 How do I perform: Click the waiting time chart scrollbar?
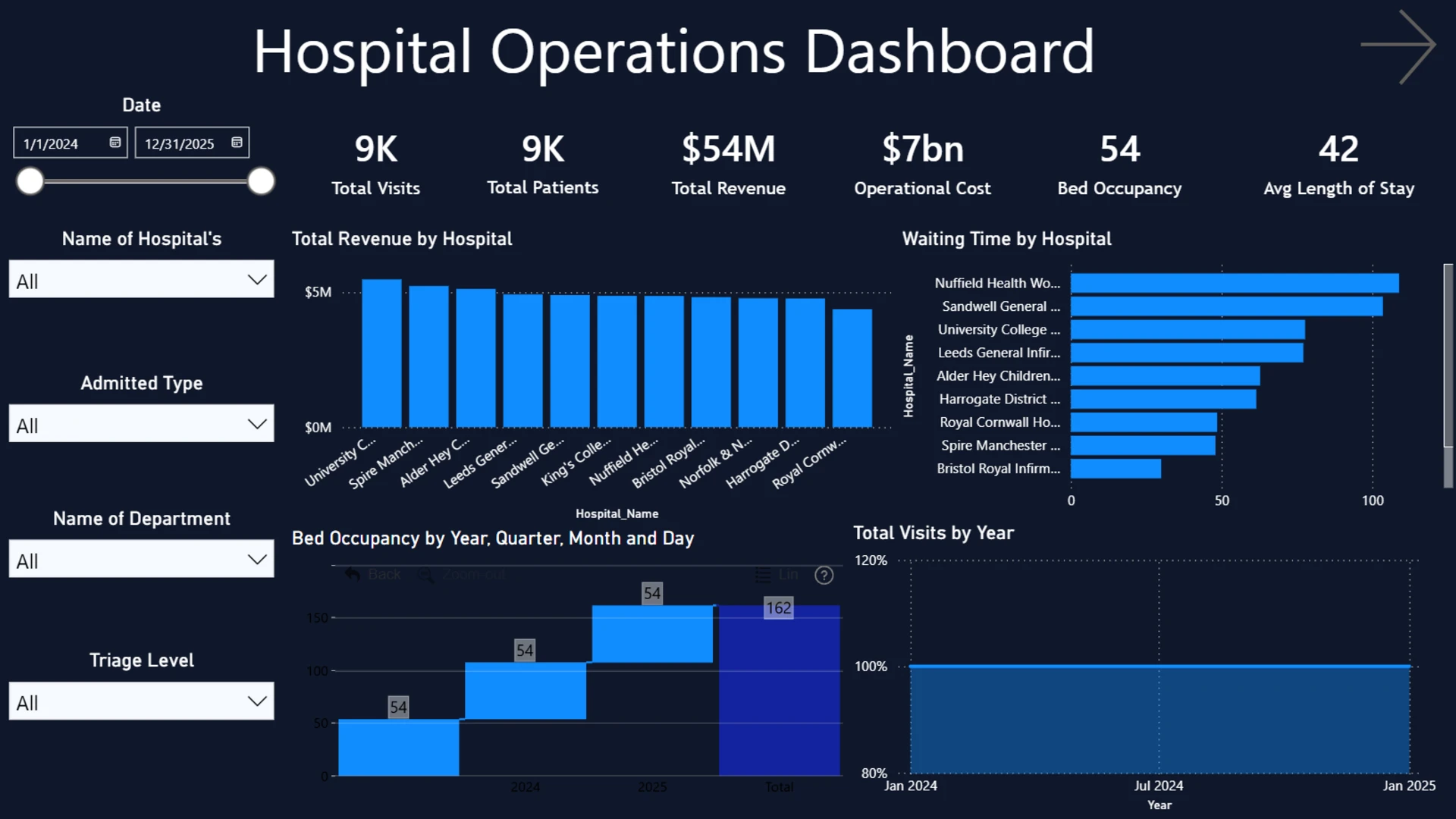pyautogui.click(x=1448, y=375)
